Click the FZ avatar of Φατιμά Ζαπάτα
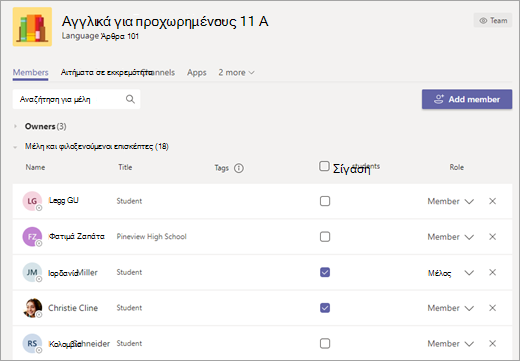Screen dimensions: 520x361 32,237
